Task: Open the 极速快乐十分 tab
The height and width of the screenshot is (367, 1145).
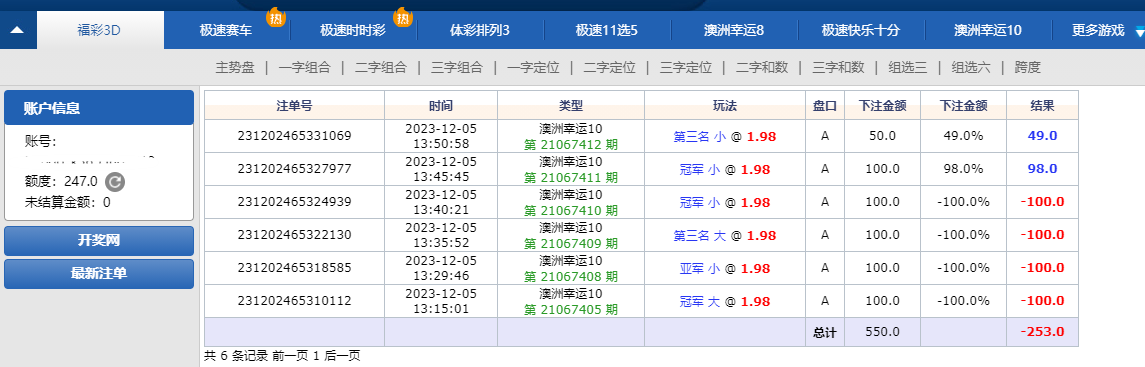Action: tap(861, 31)
